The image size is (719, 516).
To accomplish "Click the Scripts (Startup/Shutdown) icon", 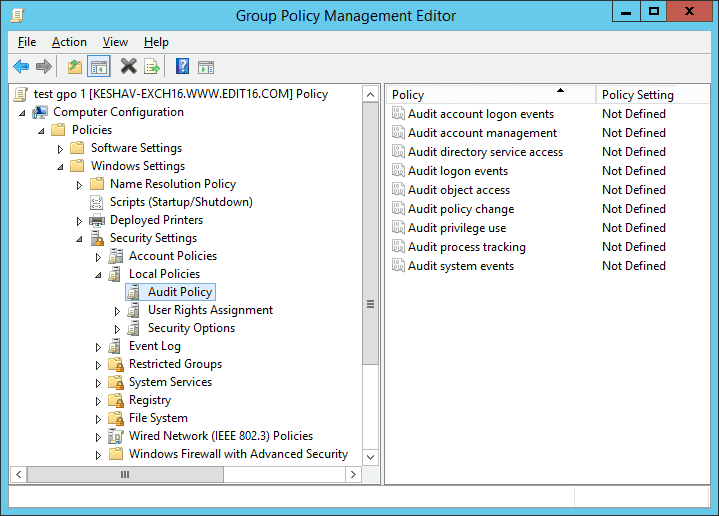I will click(x=96, y=202).
